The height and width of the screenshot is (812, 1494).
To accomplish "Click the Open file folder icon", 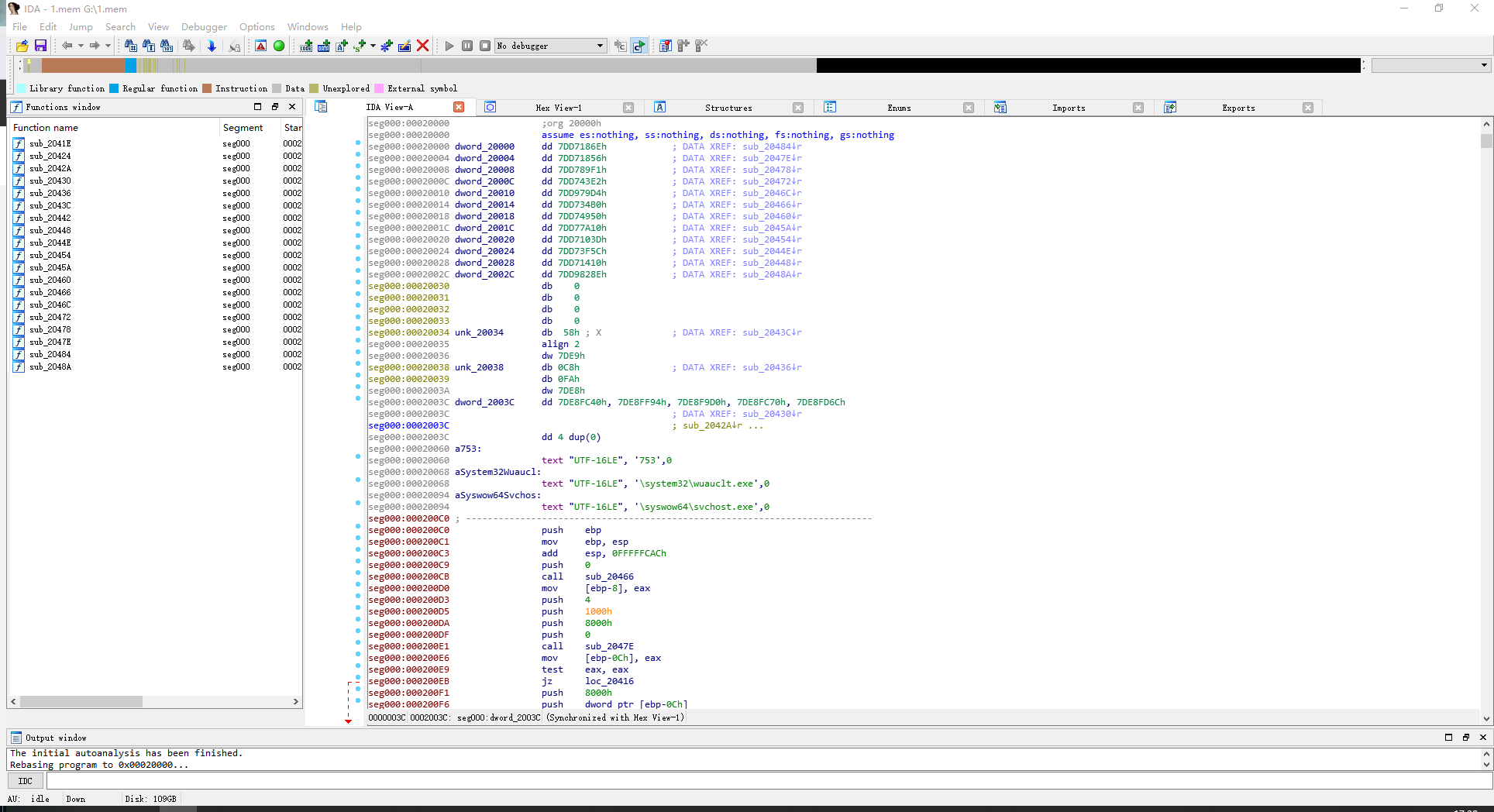I will coord(22,46).
